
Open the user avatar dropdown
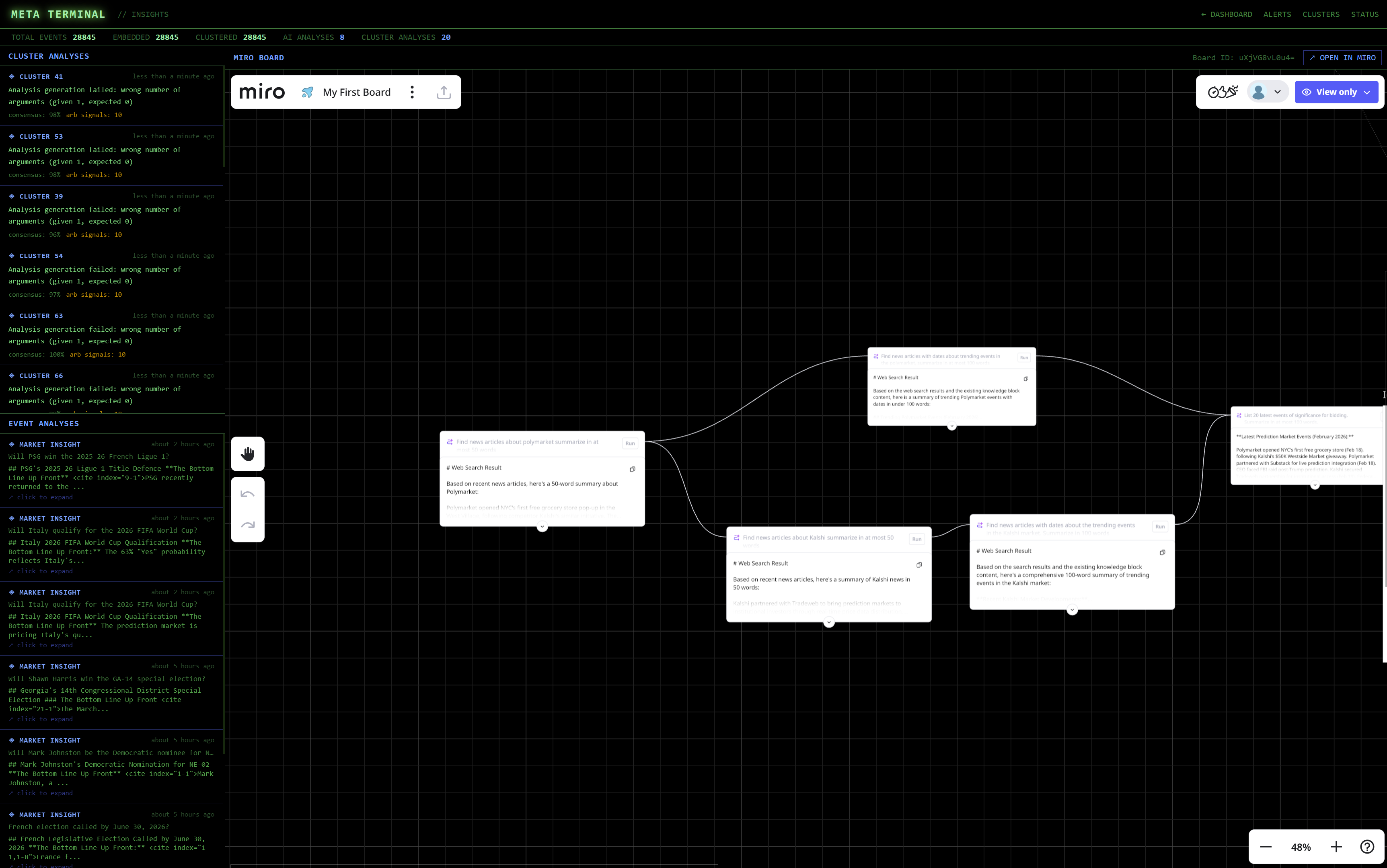[x=1268, y=92]
